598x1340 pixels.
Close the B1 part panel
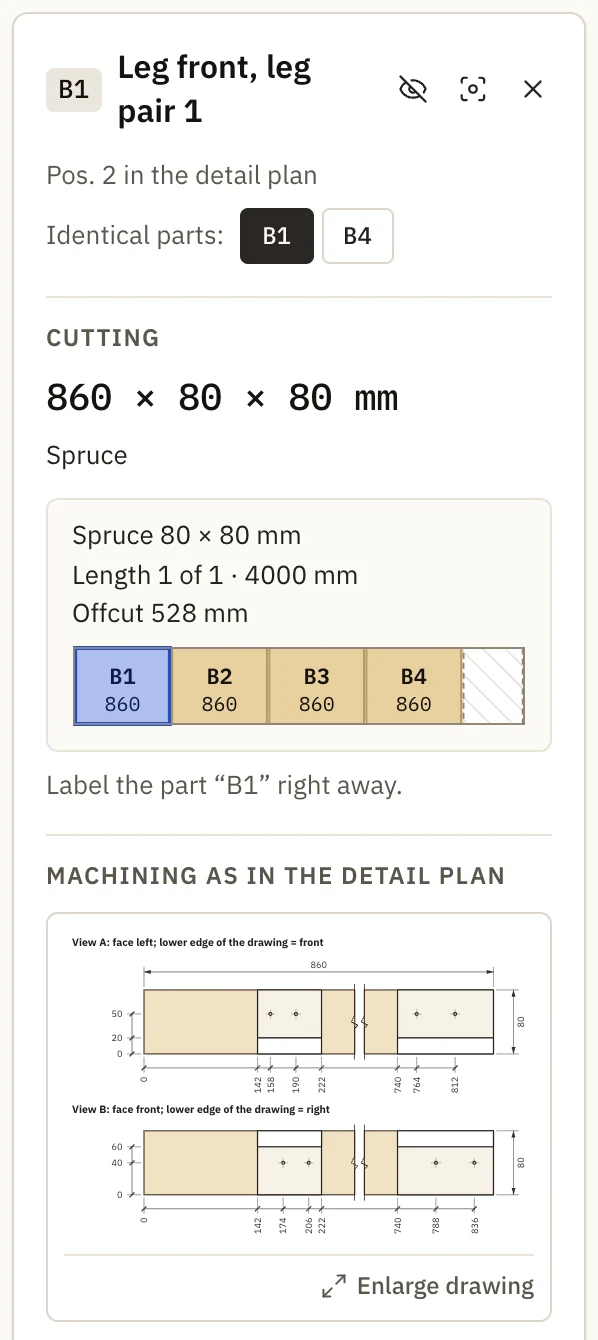coord(533,89)
